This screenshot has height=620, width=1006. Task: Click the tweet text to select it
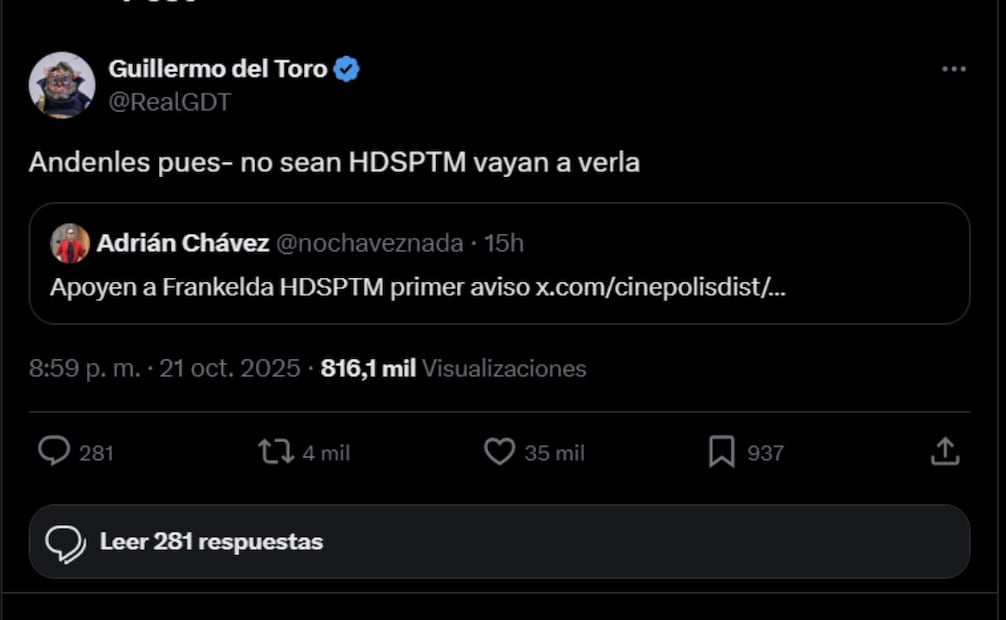point(335,161)
